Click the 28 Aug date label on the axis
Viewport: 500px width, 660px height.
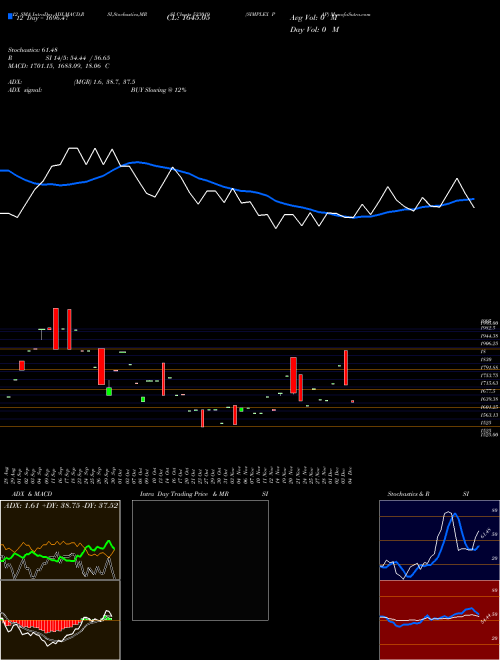[x=9, y=474]
